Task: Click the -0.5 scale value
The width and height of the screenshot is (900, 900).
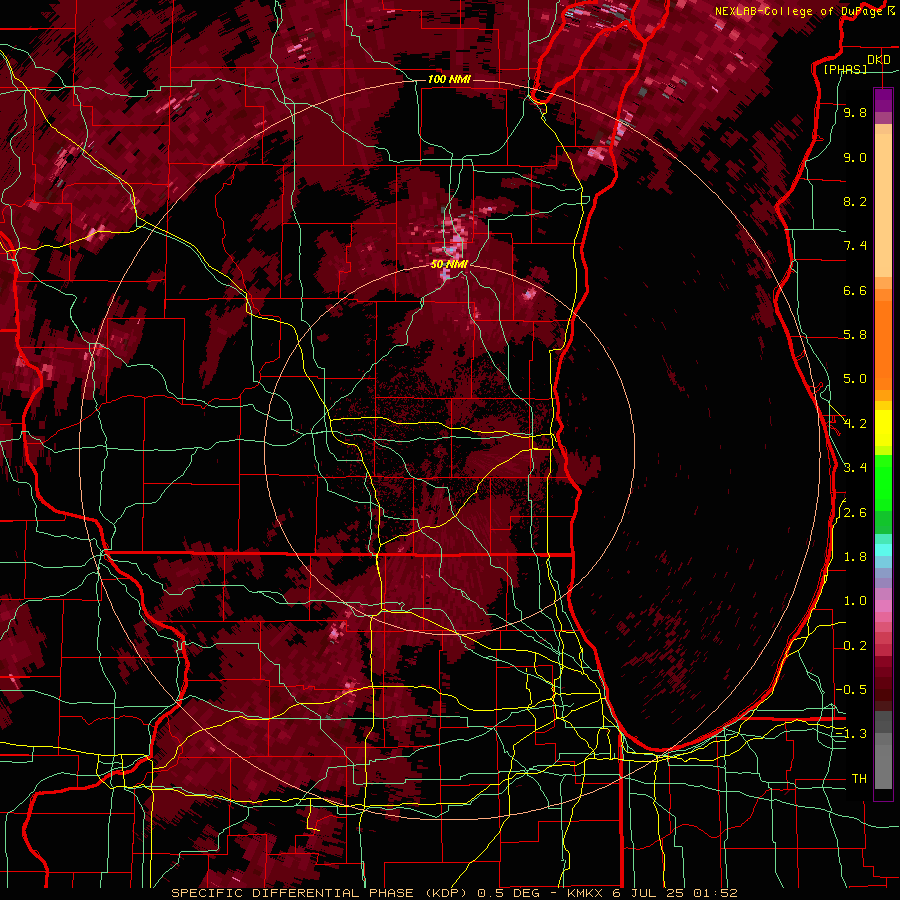Action: coord(851,690)
